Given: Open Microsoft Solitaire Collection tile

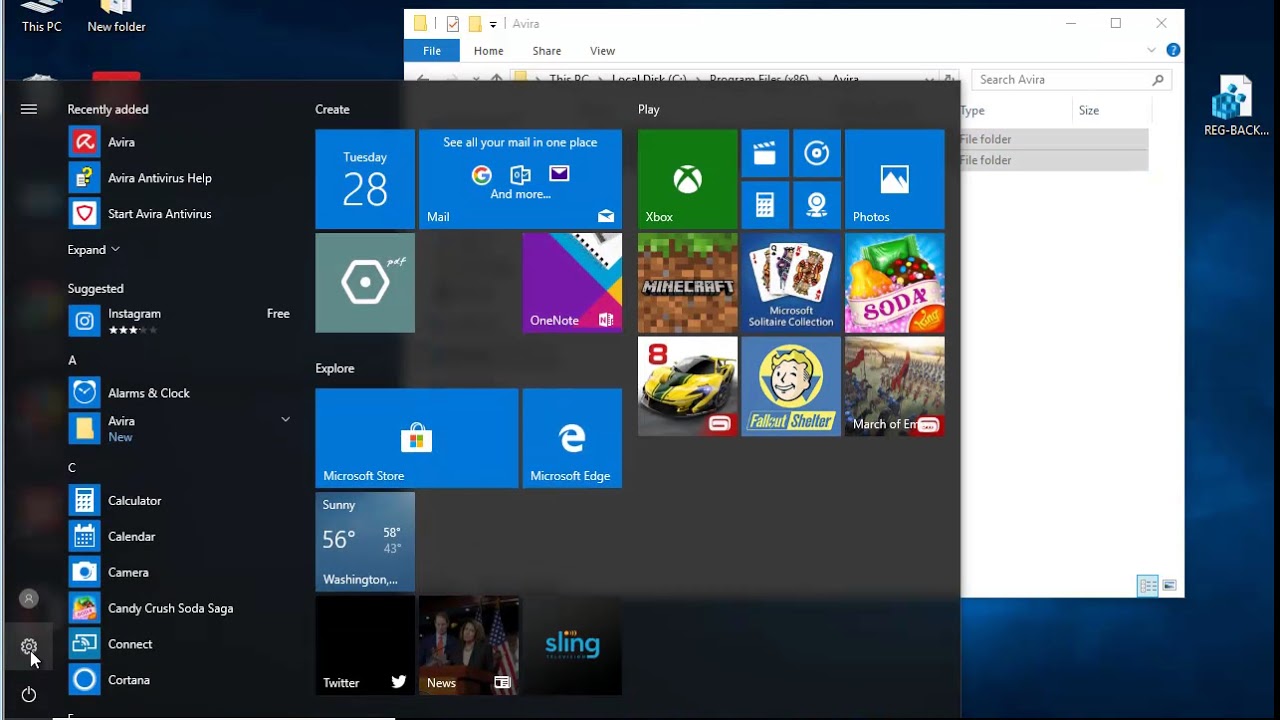Looking at the screenshot, I should click(791, 283).
